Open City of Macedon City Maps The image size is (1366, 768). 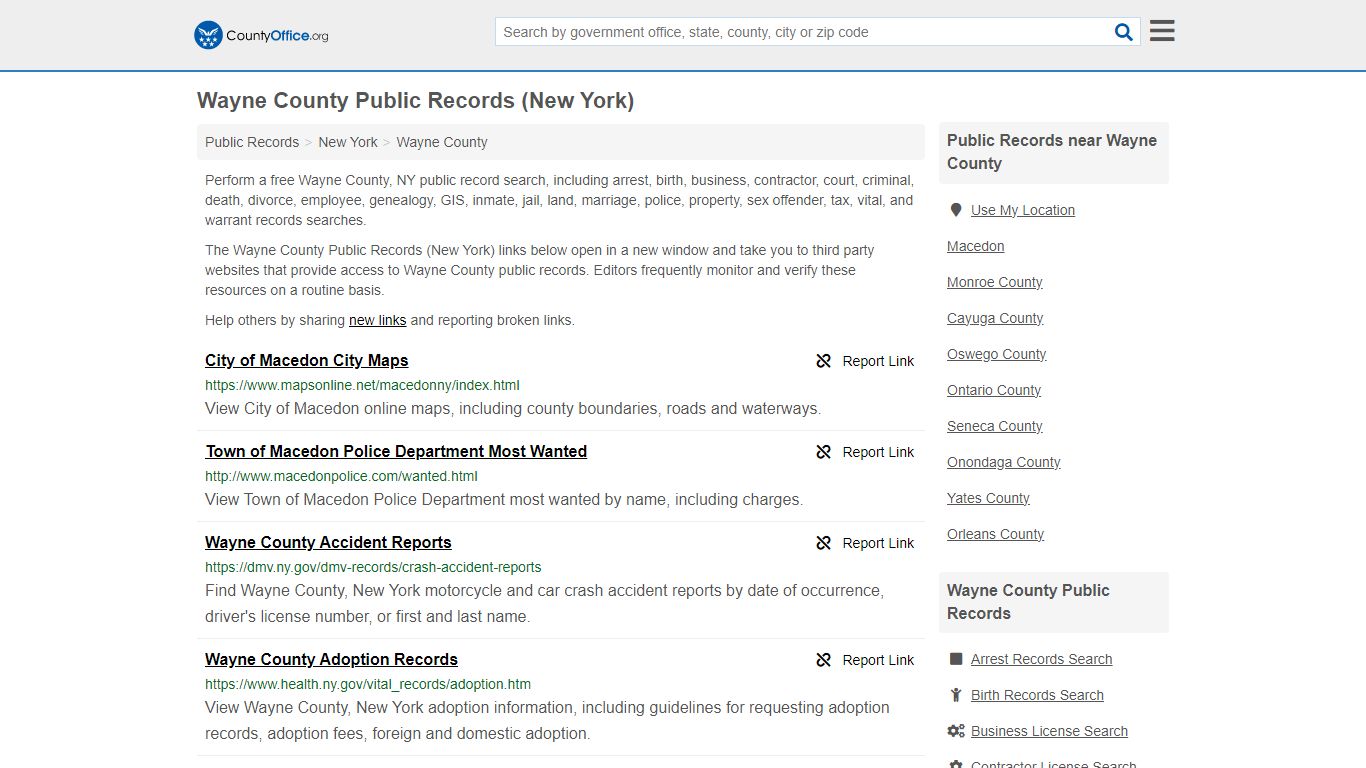tap(307, 360)
